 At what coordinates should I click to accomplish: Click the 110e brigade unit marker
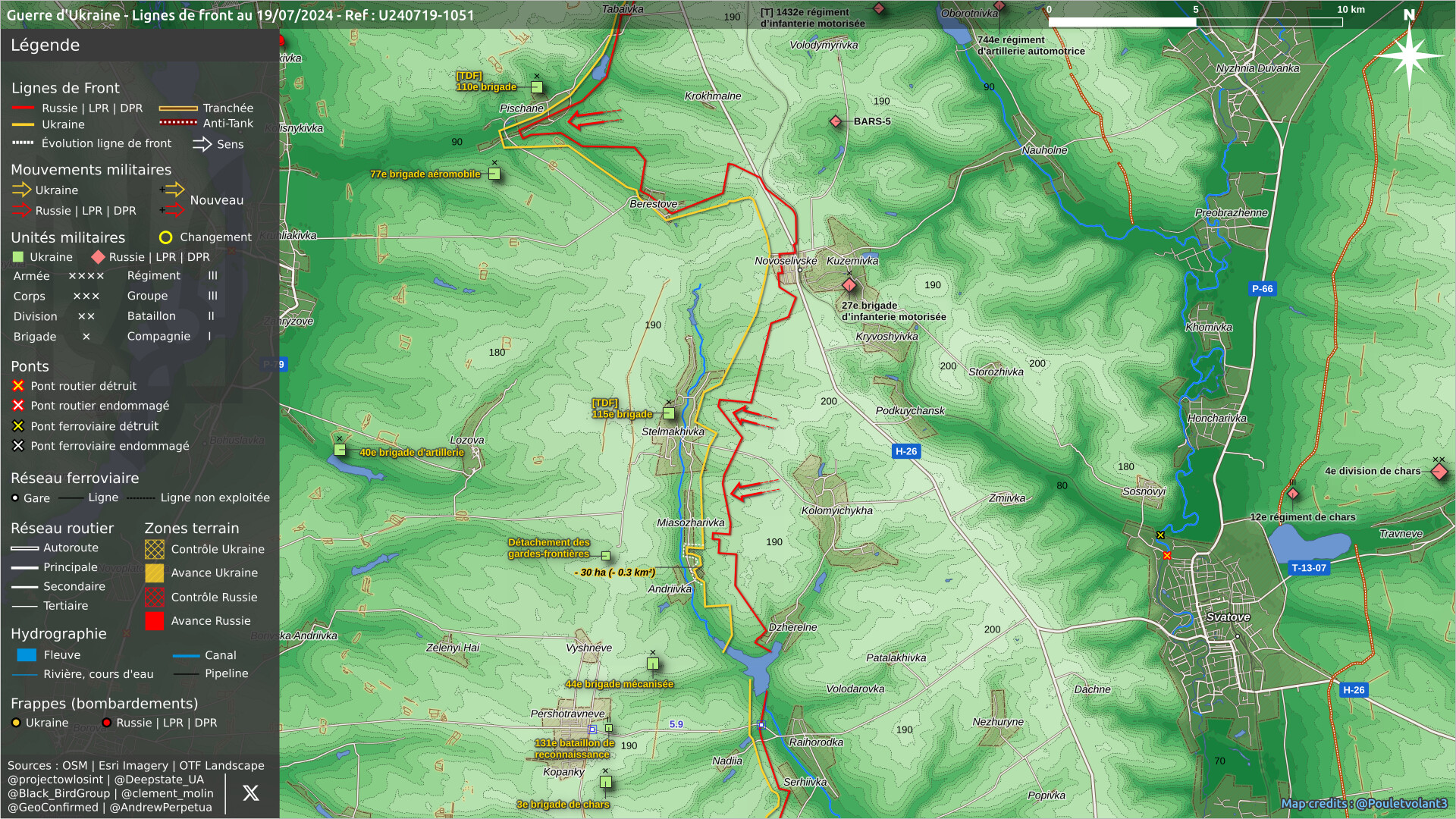[x=537, y=87]
